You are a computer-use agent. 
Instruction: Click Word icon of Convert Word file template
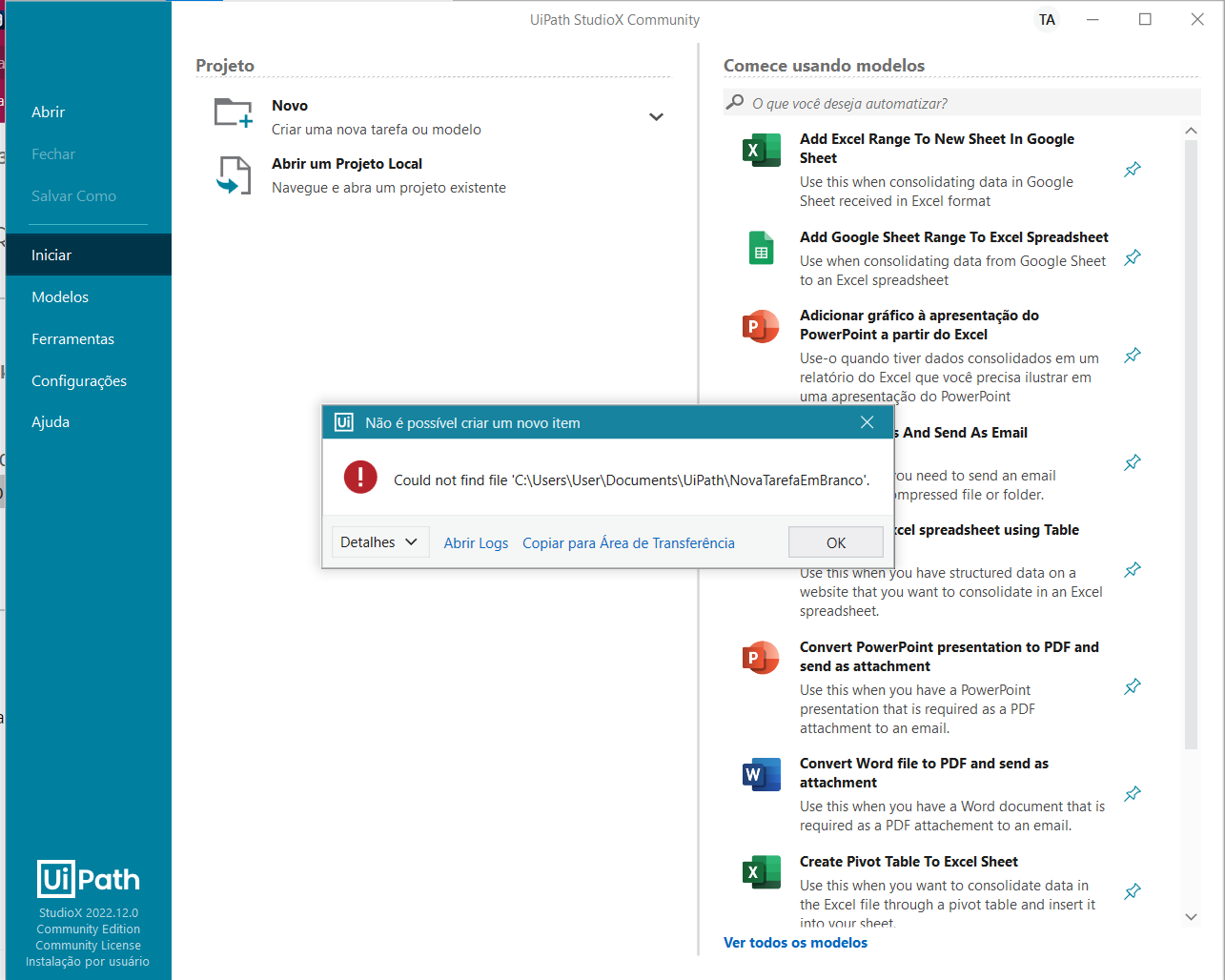761,774
